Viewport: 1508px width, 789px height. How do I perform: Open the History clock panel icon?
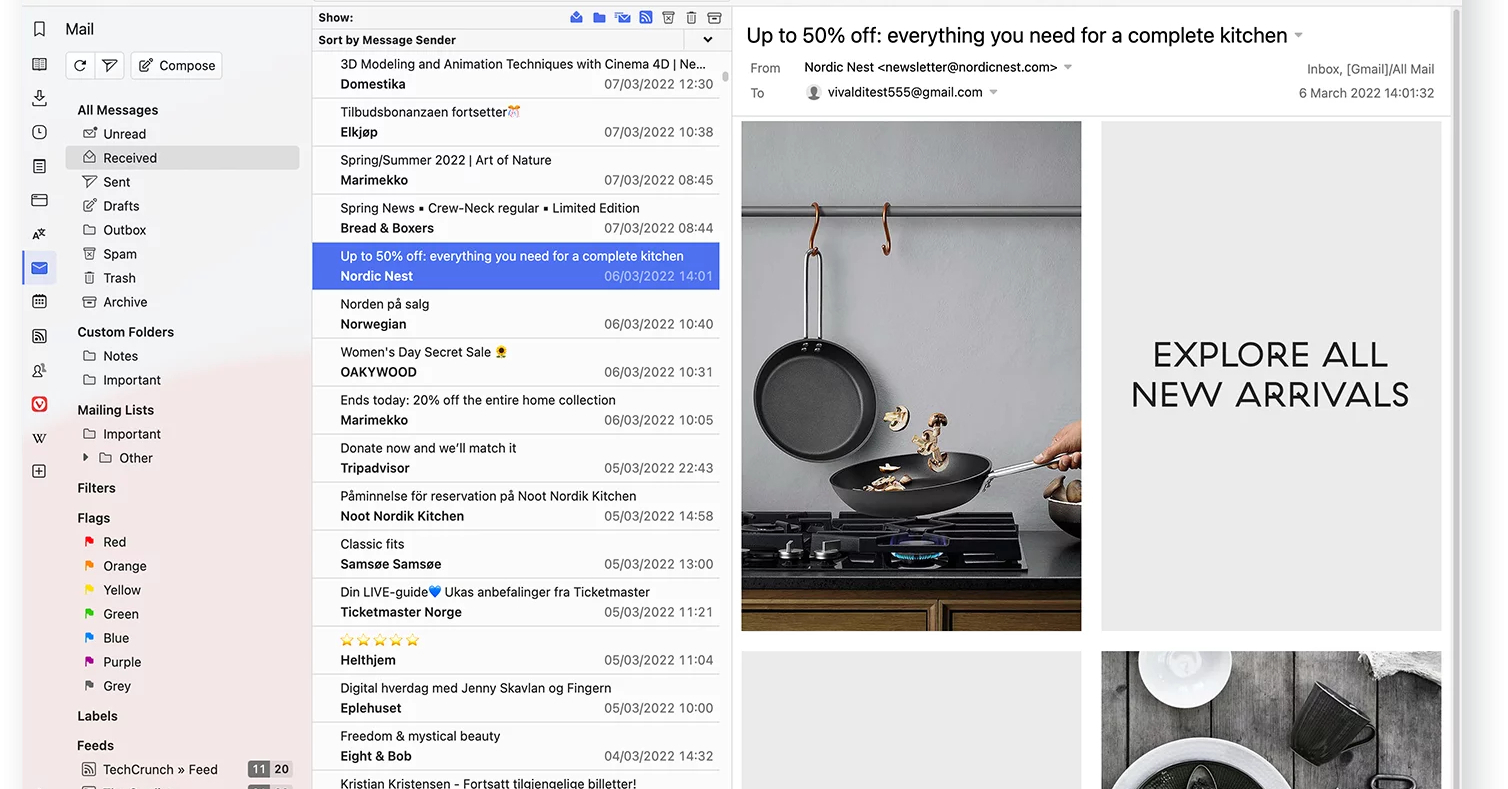pos(39,132)
